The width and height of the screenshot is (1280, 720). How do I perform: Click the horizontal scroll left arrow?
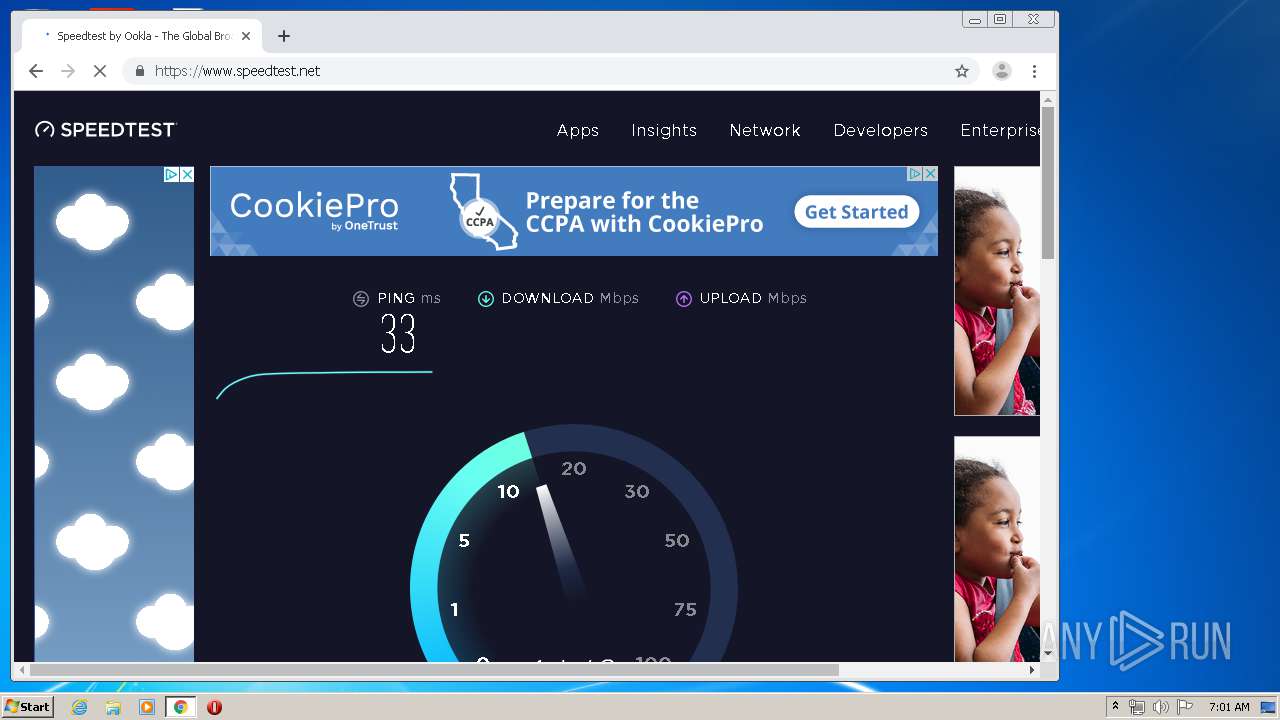(x=21, y=670)
